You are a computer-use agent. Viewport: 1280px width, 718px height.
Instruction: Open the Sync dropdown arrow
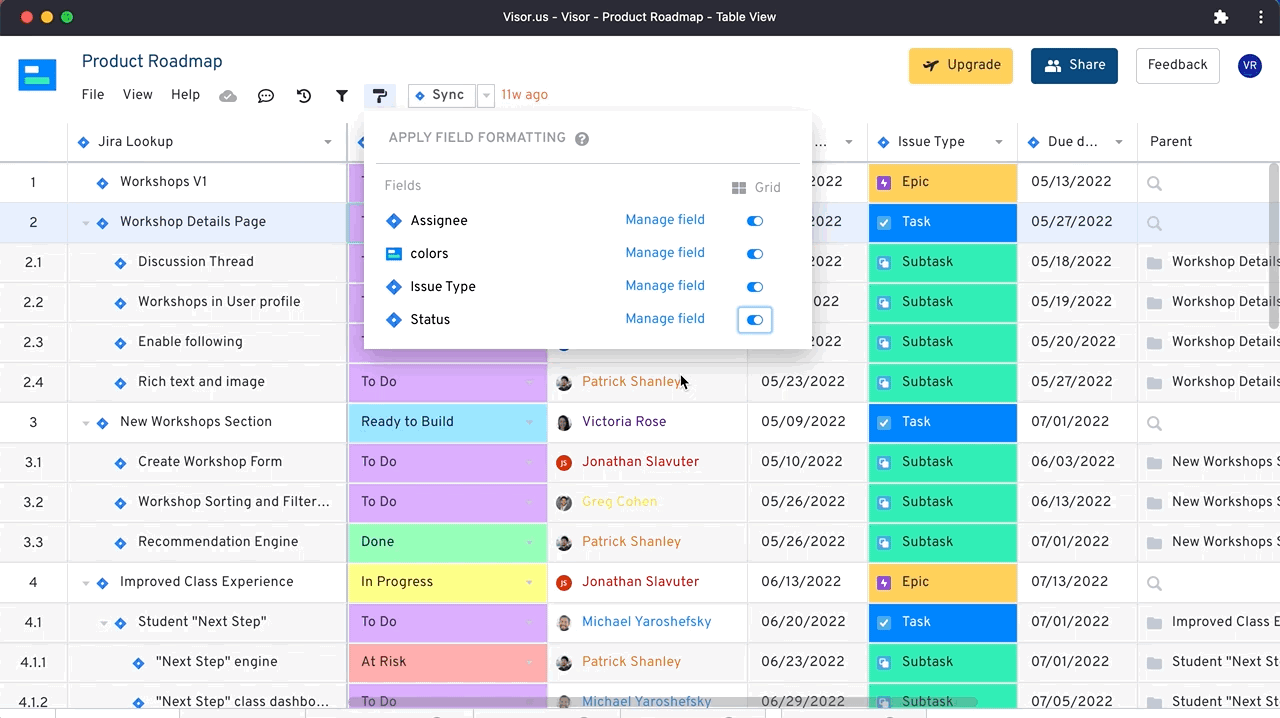coord(487,96)
